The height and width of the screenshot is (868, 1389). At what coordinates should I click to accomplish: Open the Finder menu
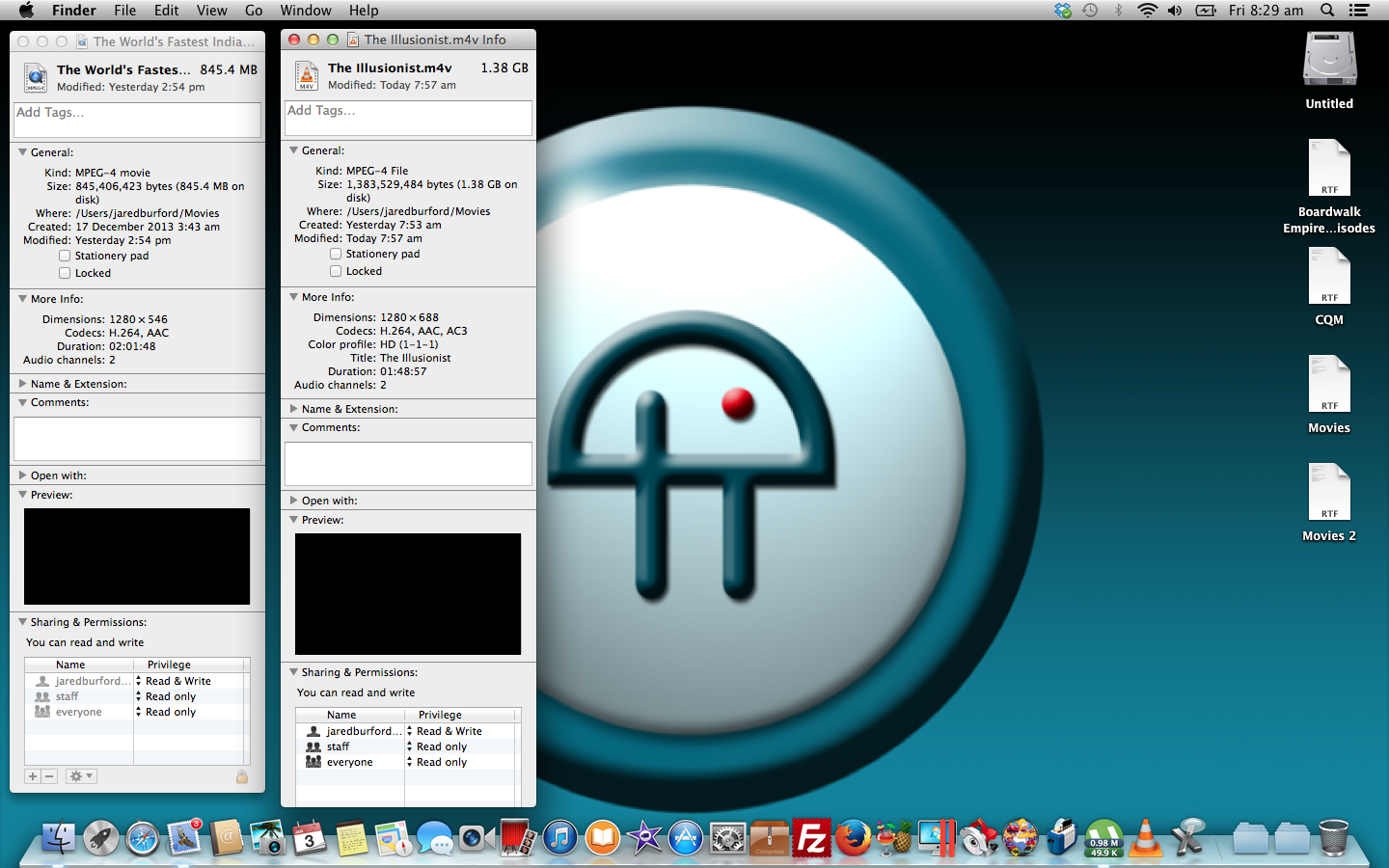tap(74, 11)
